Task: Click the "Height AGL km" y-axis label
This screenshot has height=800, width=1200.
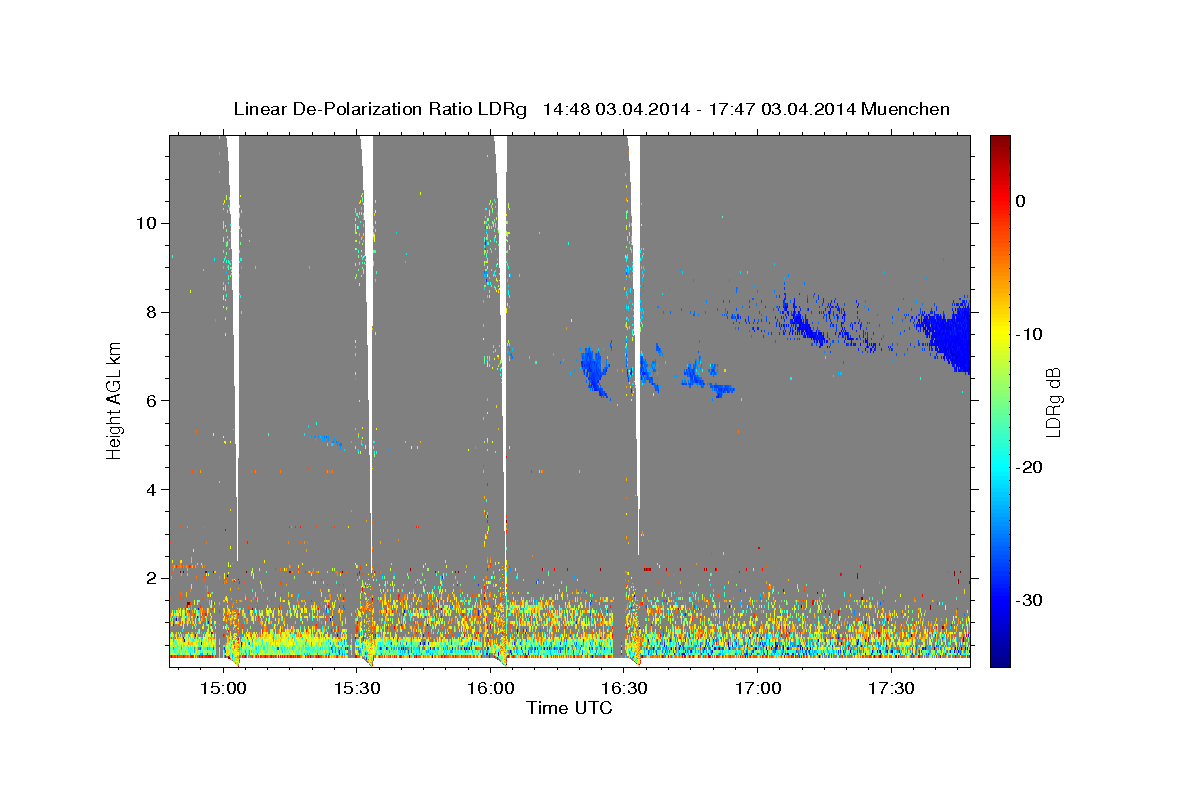Action: point(115,400)
